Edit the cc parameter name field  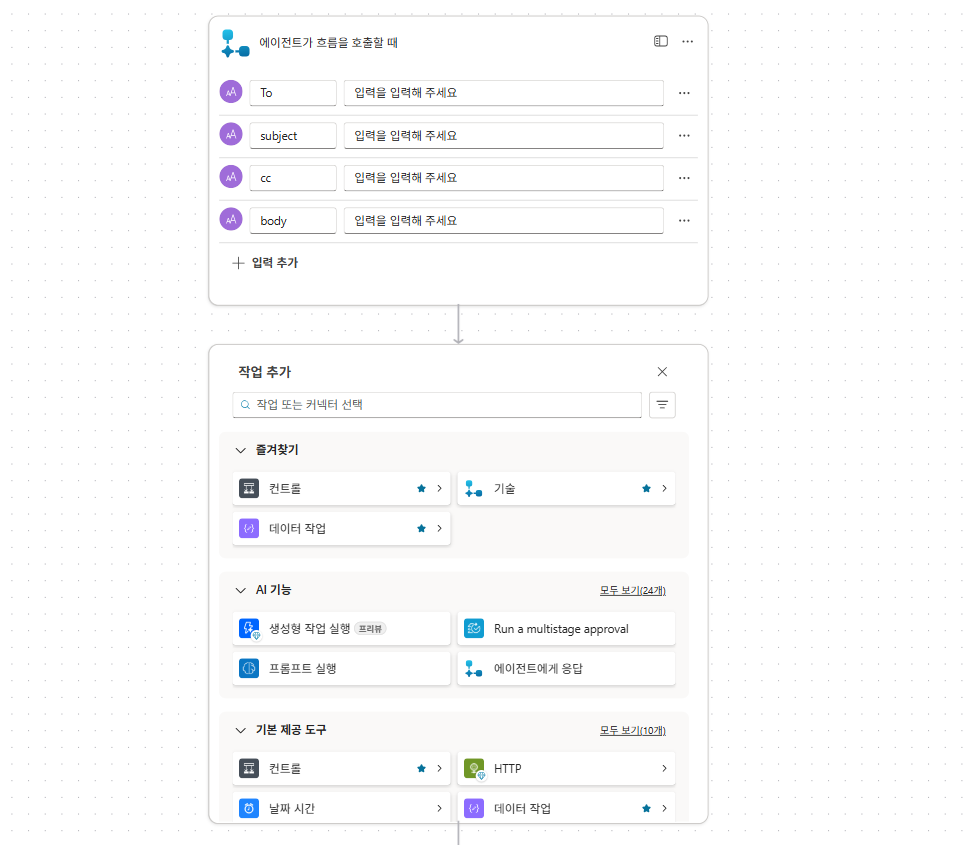coord(293,178)
